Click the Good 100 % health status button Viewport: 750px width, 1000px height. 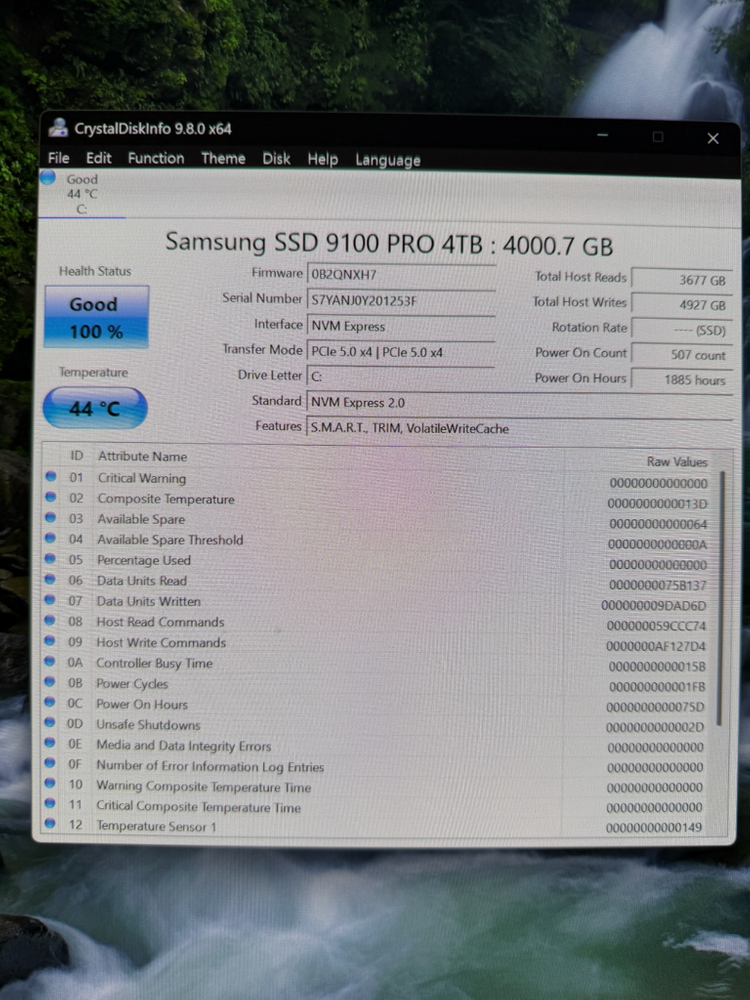[x=96, y=317]
